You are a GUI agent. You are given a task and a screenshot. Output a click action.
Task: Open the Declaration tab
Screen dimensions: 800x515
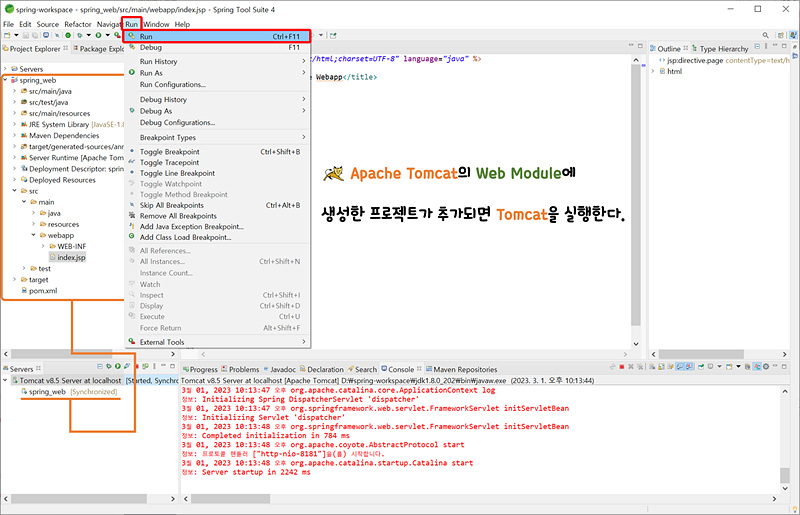[x=321, y=369]
